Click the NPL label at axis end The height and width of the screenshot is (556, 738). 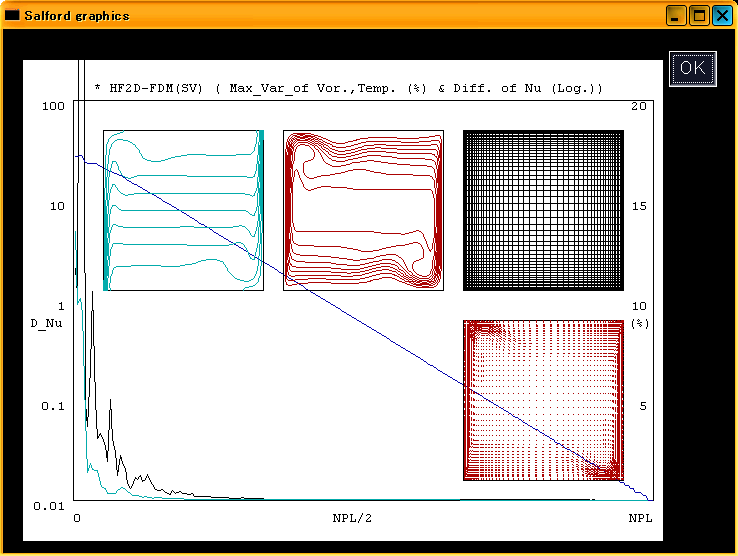coord(639,518)
